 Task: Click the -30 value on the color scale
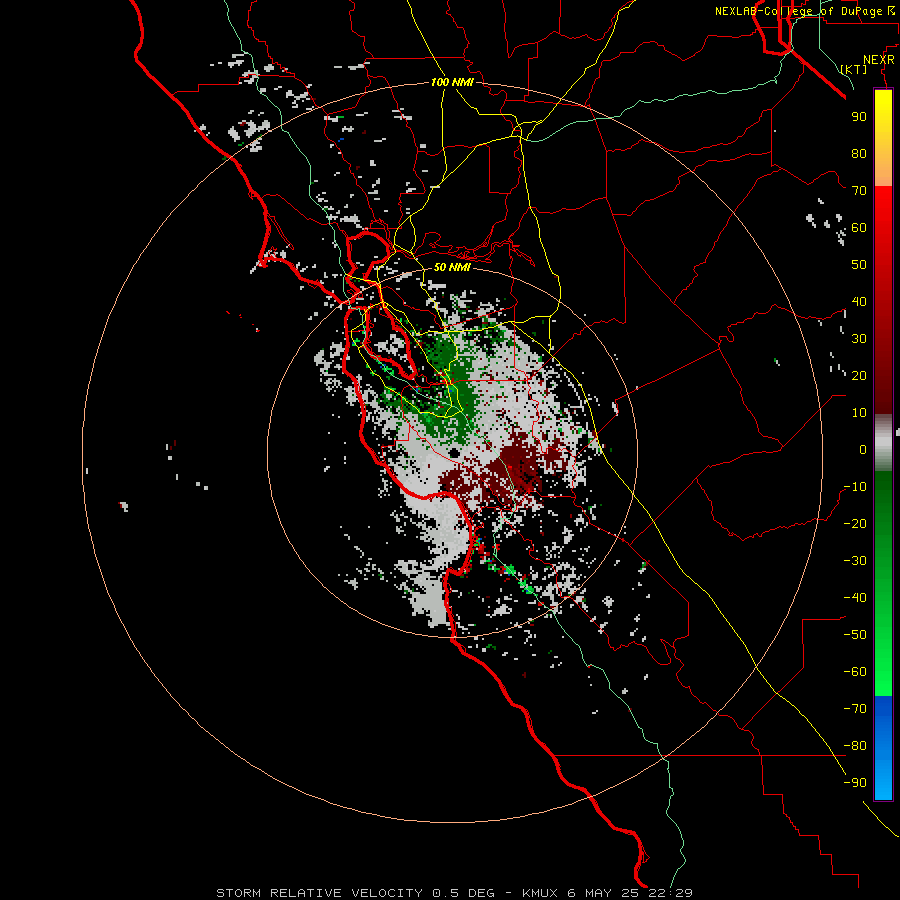pyautogui.click(x=855, y=561)
